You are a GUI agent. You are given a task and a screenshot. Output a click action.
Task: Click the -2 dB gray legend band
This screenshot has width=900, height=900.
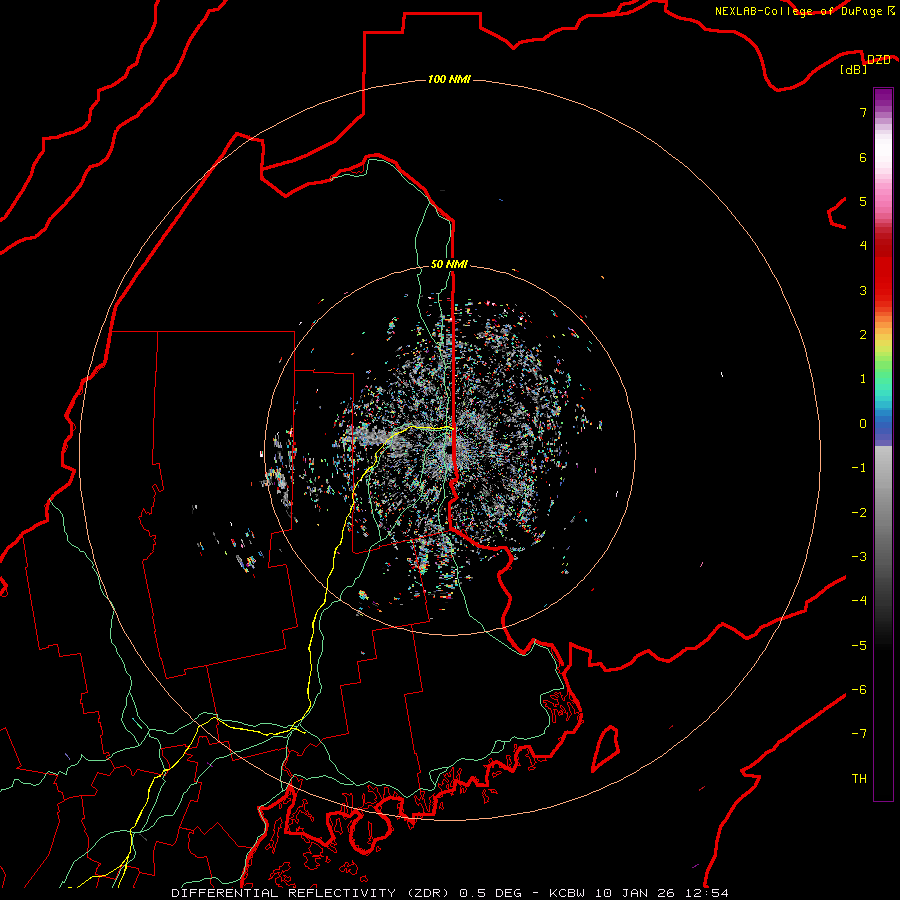883,512
